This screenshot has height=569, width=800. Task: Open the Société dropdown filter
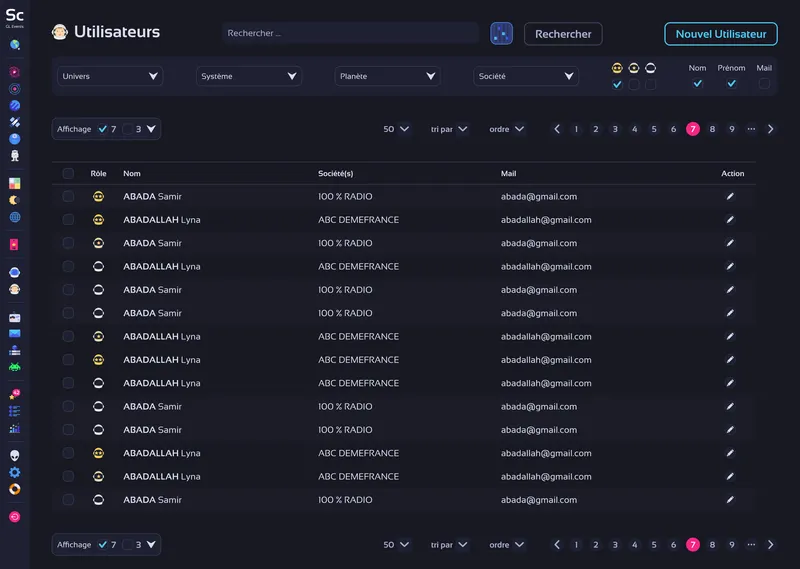pos(526,76)
